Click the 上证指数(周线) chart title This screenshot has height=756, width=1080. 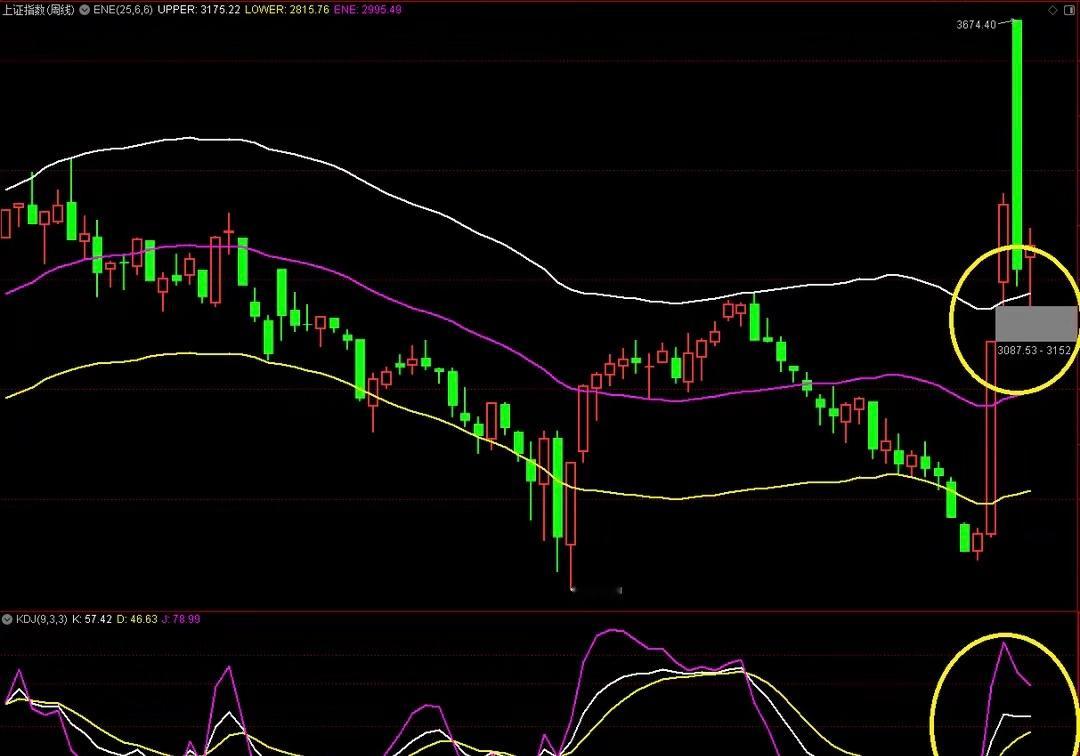pyautogui.click(x=39, y=10)
